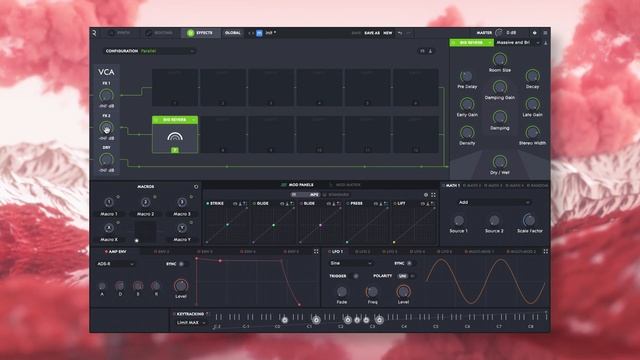Click the Macro Y knob

(182, 228)
